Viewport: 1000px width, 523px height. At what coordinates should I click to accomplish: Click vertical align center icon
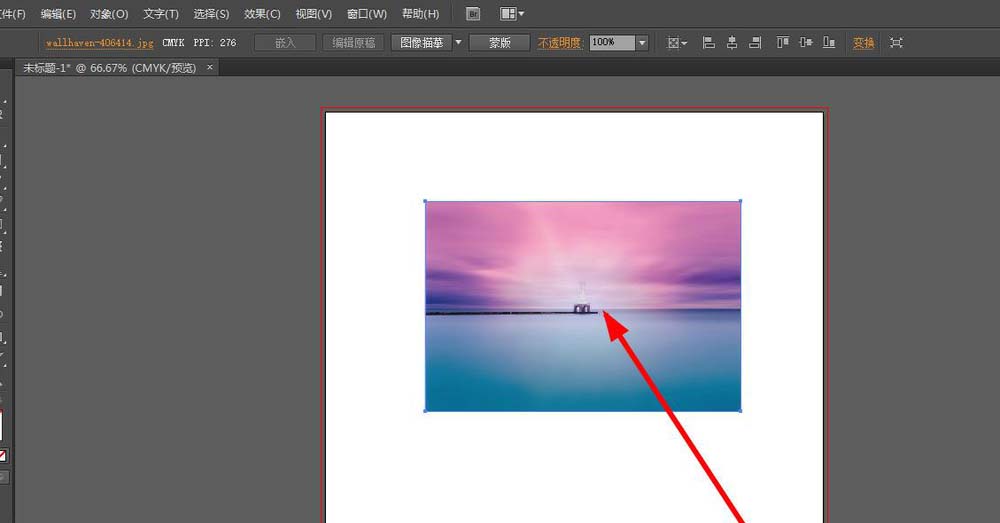click(806, 43)
